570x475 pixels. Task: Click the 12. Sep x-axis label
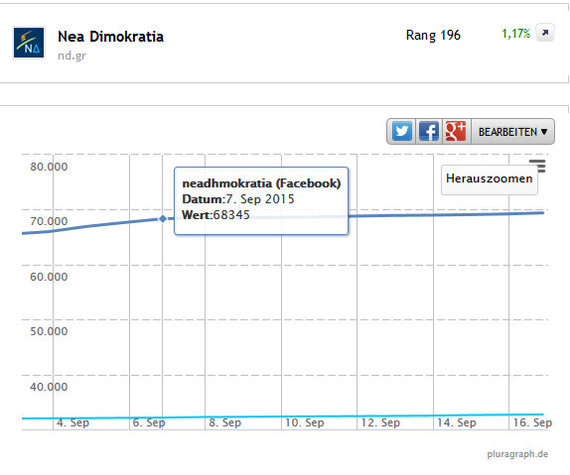(x=380, y=423)
